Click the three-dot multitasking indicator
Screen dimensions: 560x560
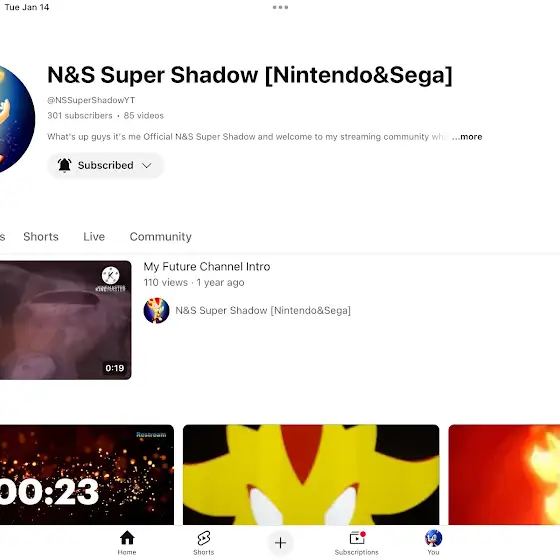(x=280, y=7)
